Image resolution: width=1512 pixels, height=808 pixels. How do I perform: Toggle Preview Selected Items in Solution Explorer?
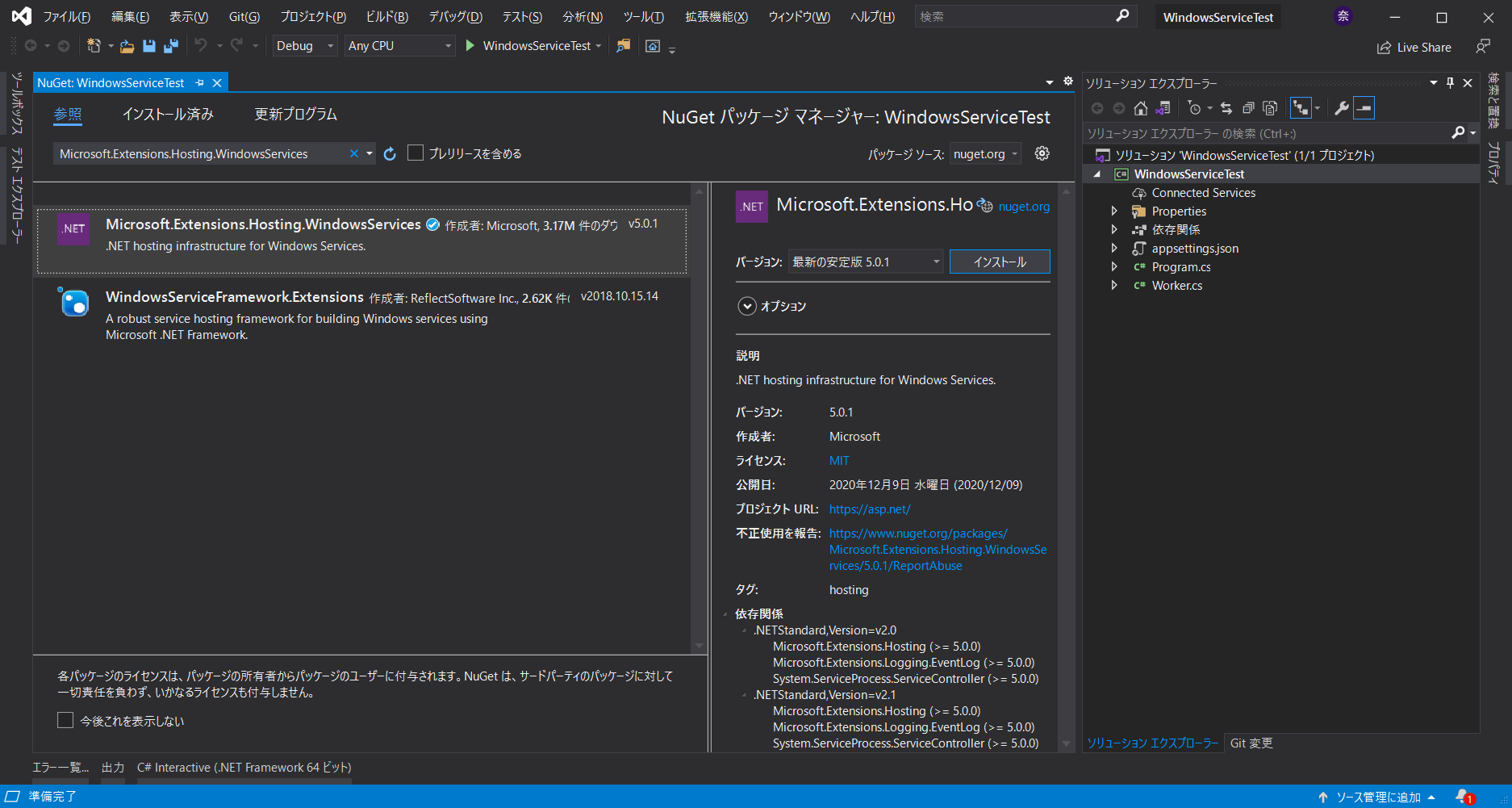[1302, 107]
